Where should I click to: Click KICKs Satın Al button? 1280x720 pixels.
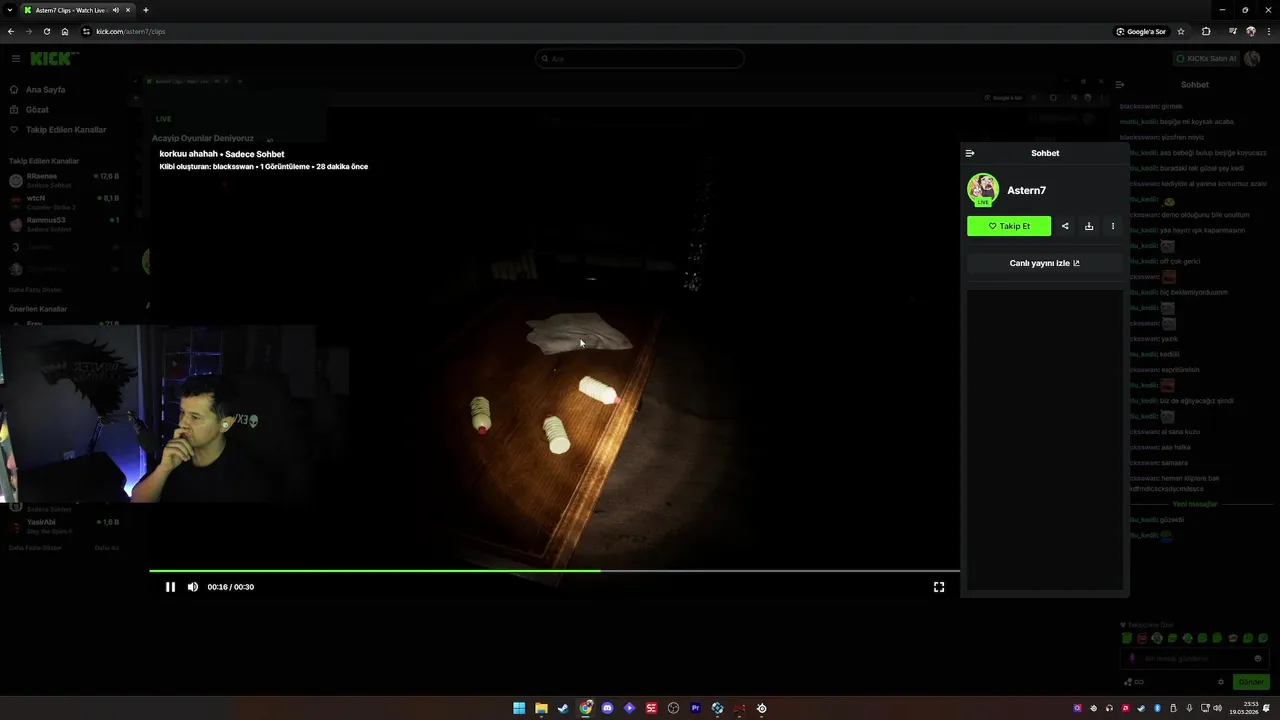point(1206,59)
